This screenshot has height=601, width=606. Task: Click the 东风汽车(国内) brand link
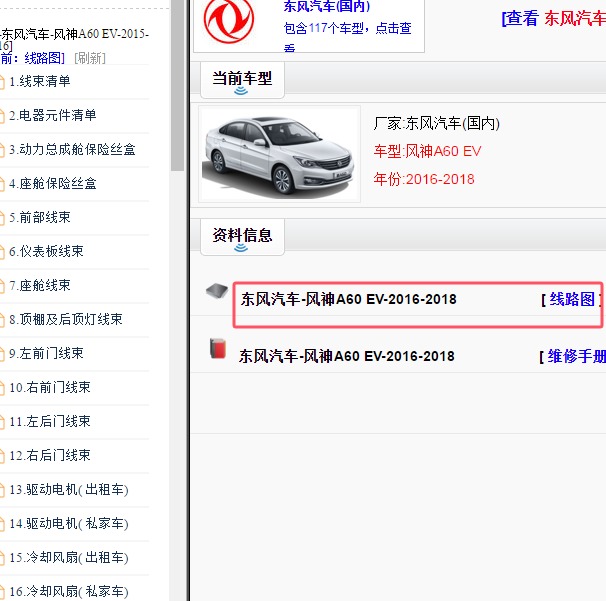coord(327,7)
